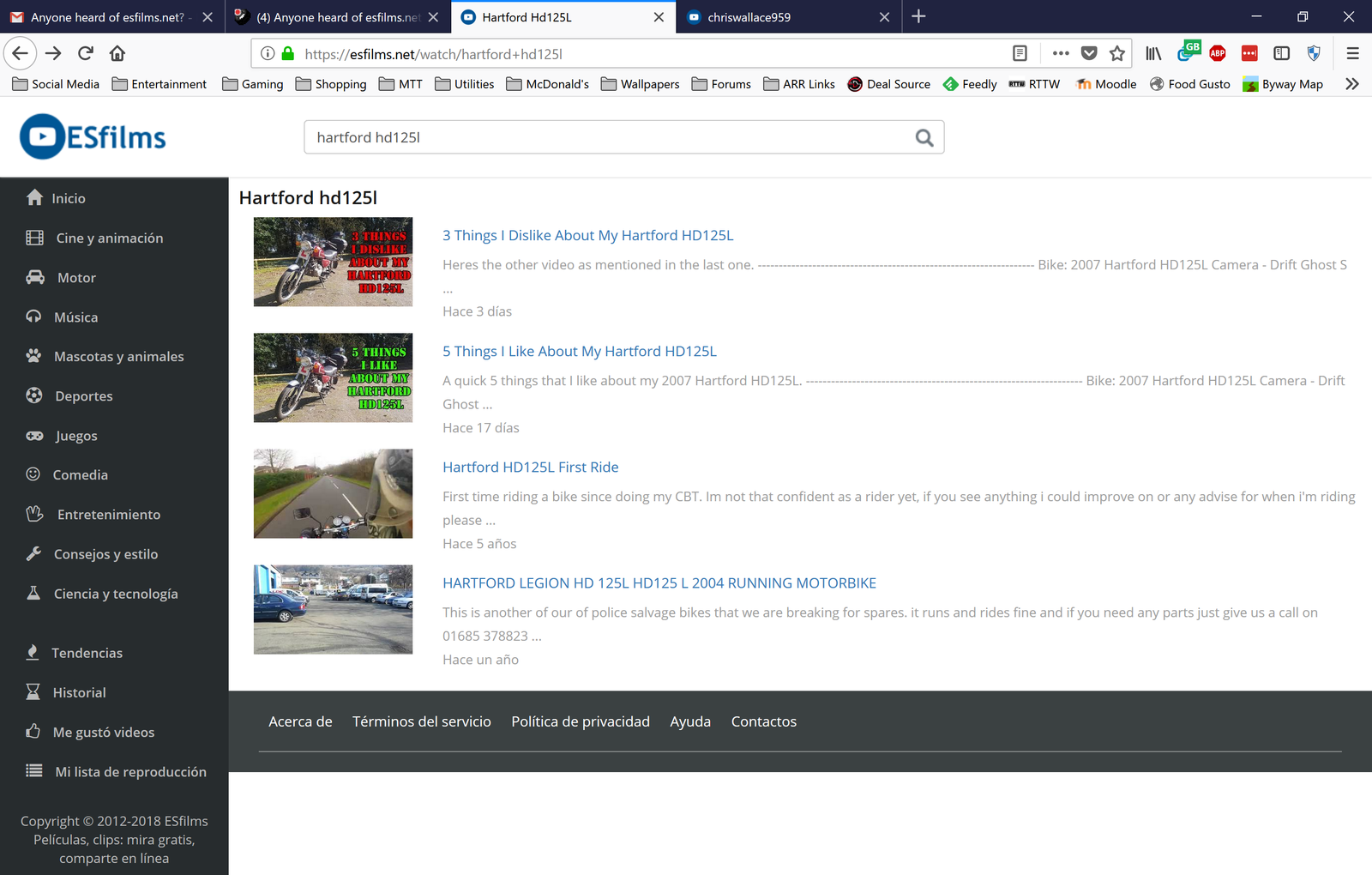Click the Comedia smiley icon
This screenshot has width=1372, height=875.
point(33,474)
